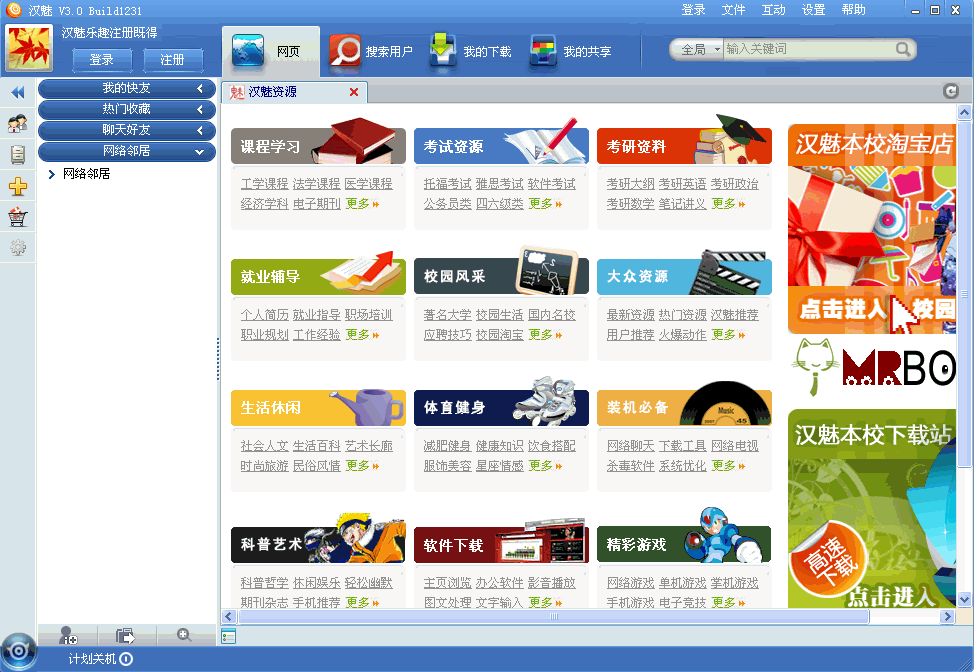The image size is (974, 672).
Task: Click the horizontal scrollbar left arrow
Action: 229,617
